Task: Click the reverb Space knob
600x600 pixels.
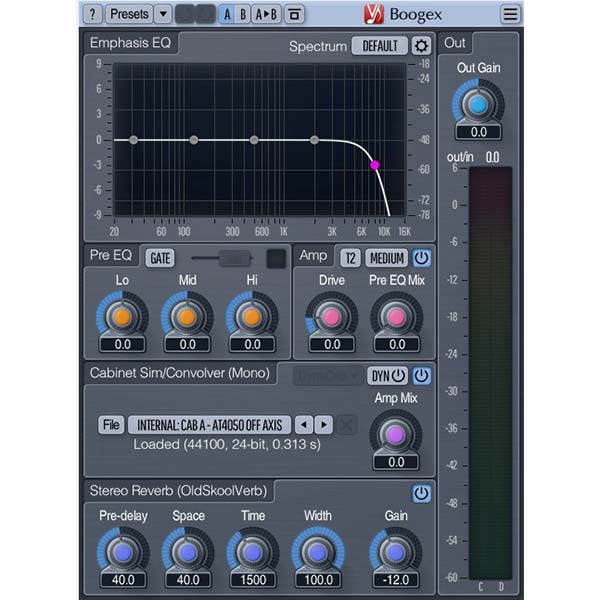Action: (188, 553)
